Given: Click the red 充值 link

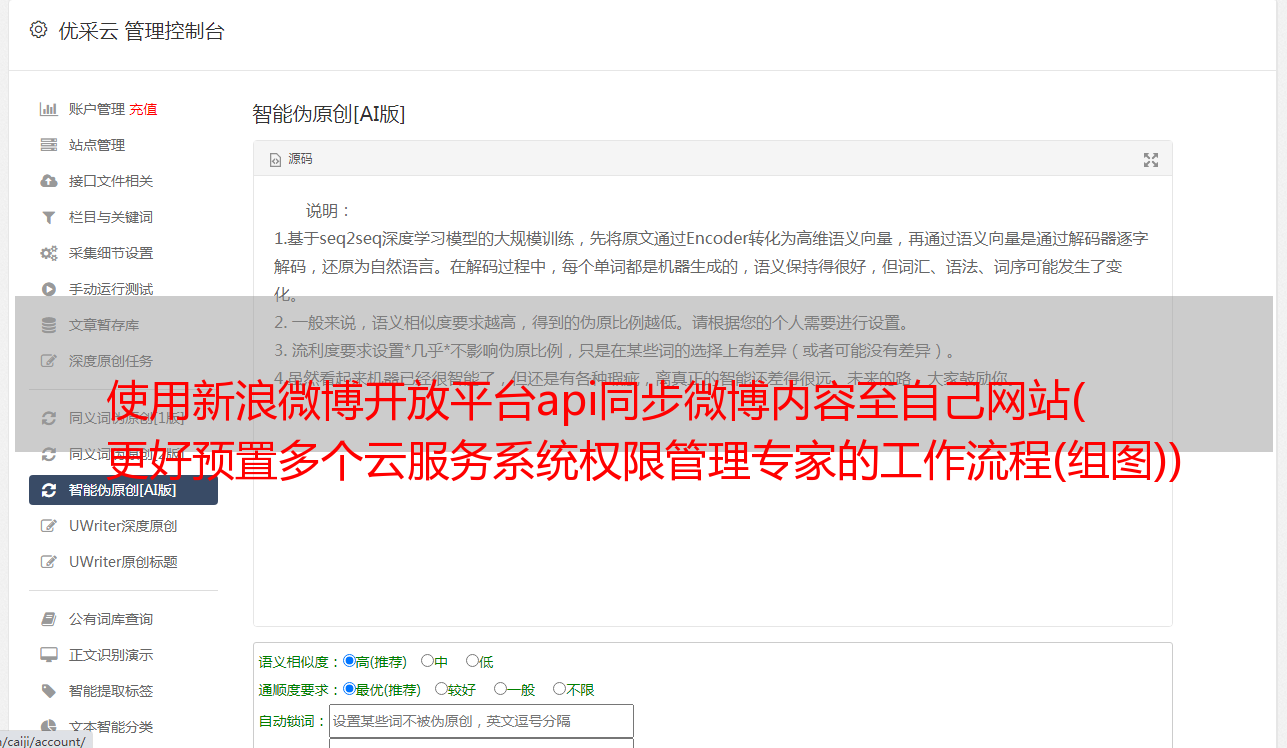Looking at the screenshot, I should [x=143, y=109].
